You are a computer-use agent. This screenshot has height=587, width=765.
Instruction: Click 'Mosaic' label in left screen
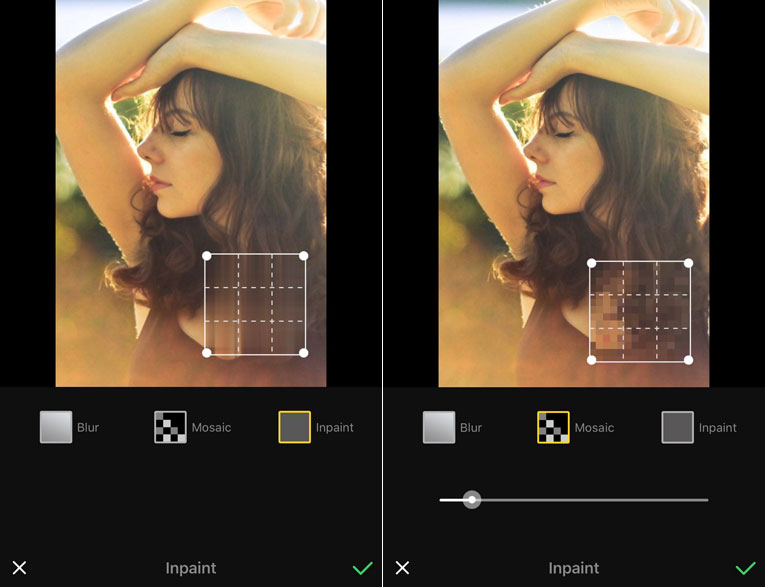[211, 427]
